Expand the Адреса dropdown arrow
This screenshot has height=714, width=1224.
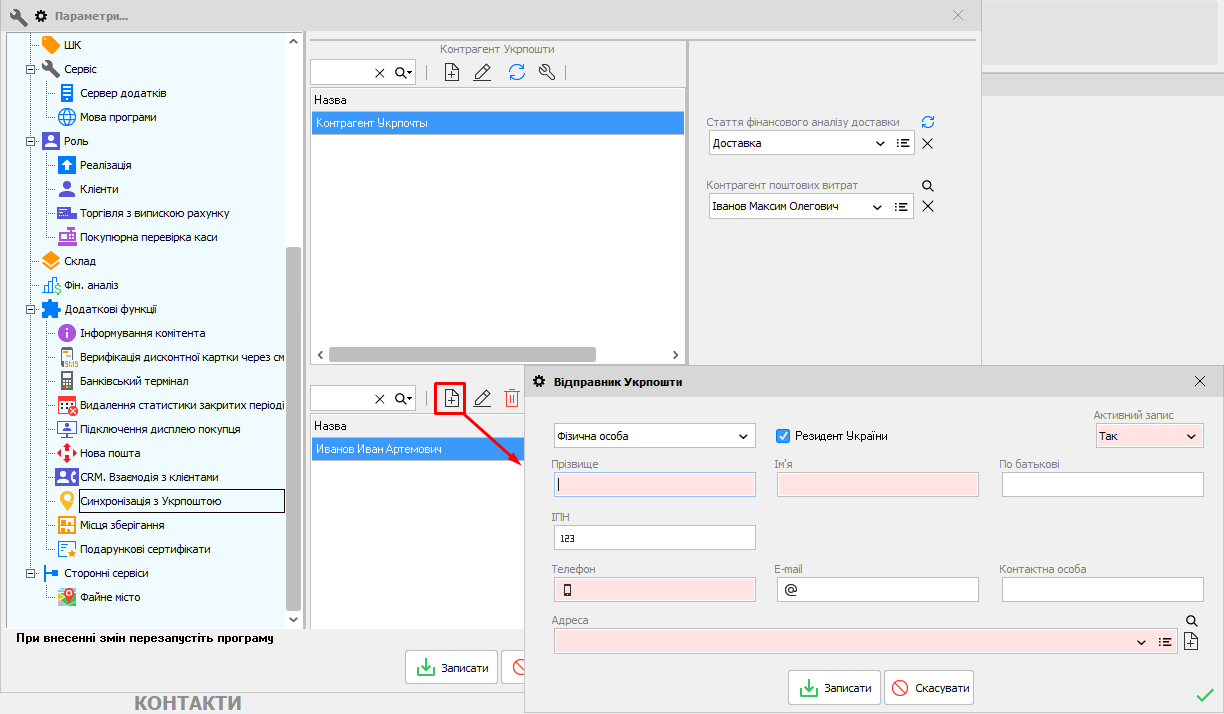(x=1141, y=642)
